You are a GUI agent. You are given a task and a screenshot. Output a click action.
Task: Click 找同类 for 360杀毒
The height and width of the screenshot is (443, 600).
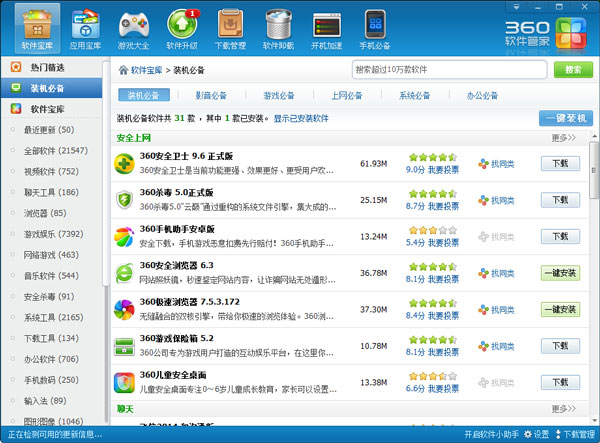tap(496, 200)
